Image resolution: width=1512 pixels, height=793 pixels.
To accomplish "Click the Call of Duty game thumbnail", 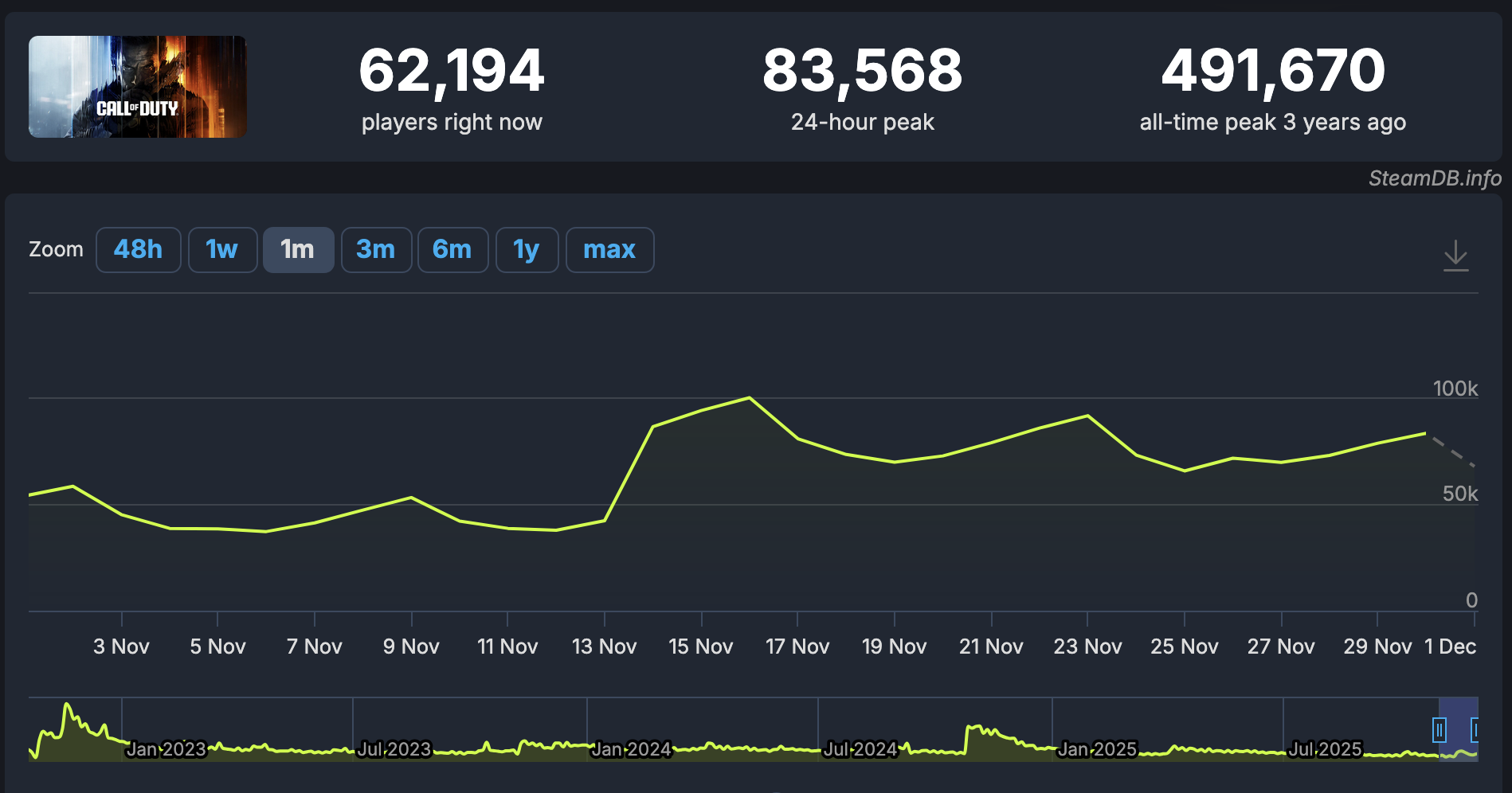I will [x=138, y=87].
